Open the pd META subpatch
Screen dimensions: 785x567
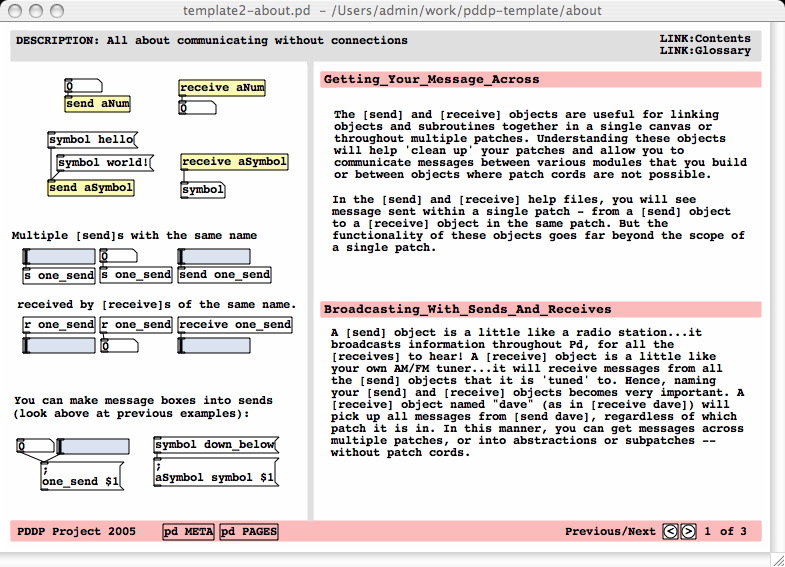[x=189, y=531]
